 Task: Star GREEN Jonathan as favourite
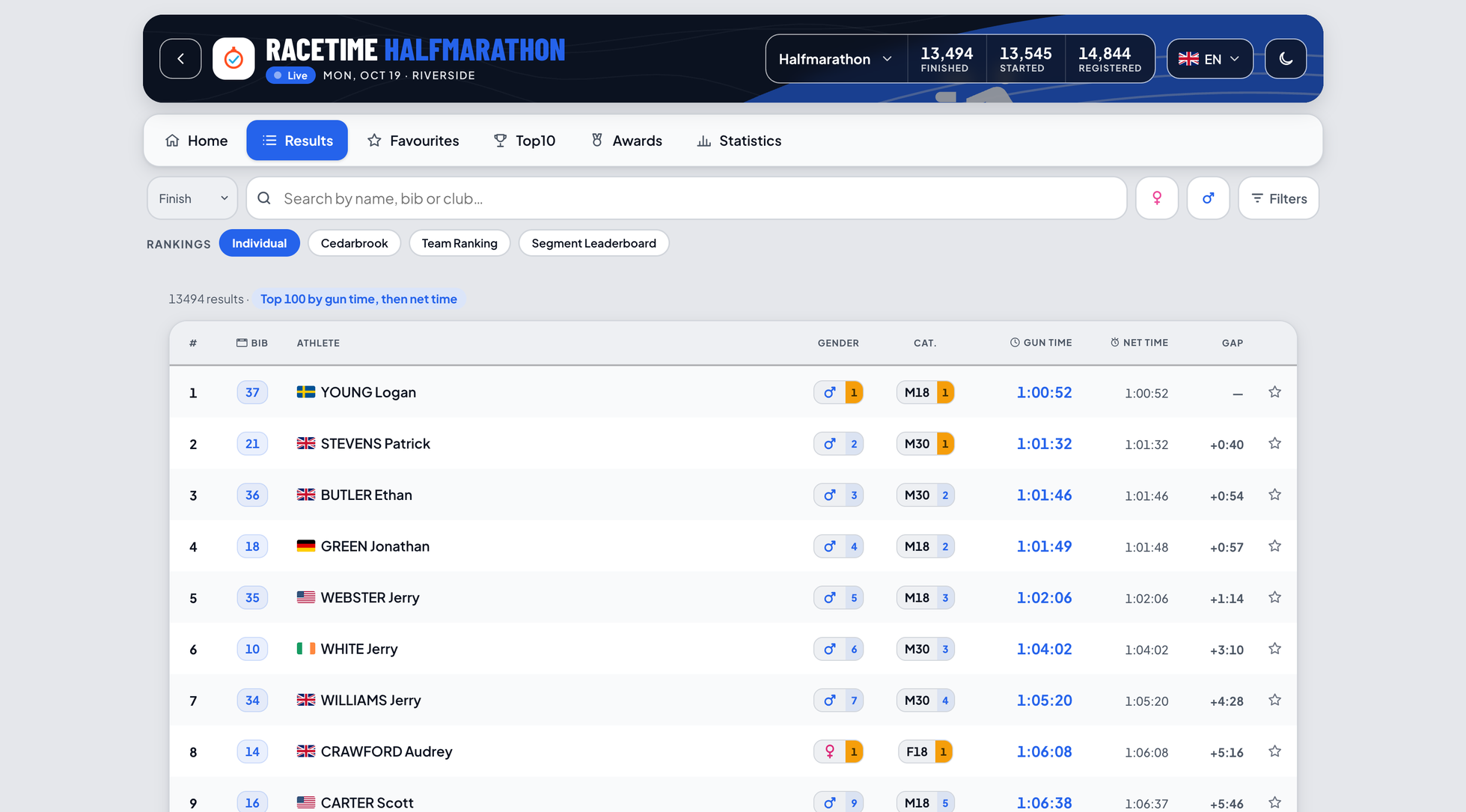(x=1274, y=546)
